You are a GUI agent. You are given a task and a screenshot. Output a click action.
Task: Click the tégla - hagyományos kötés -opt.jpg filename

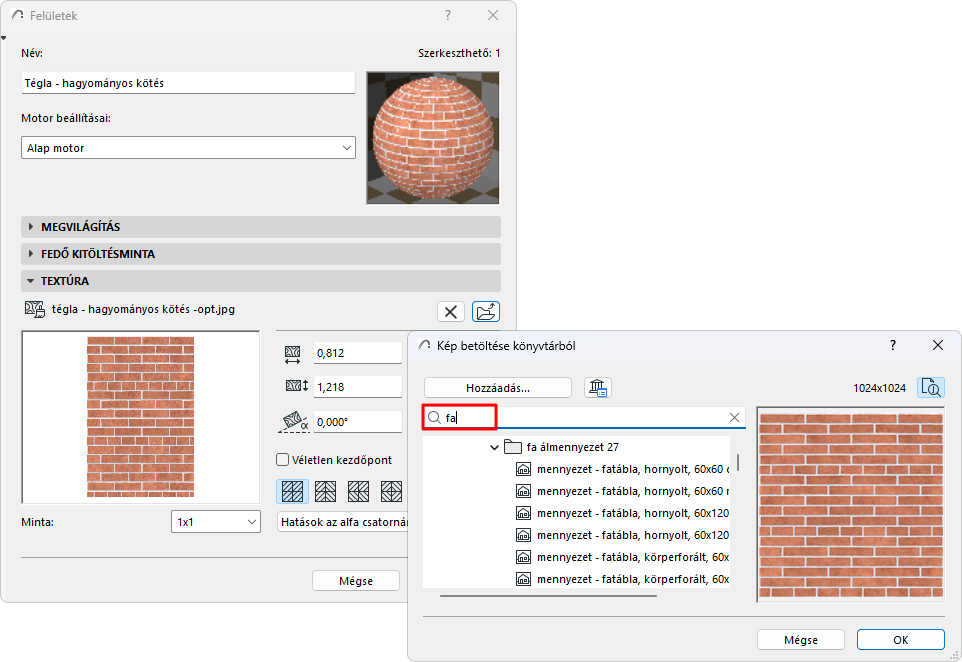[143, 309]
